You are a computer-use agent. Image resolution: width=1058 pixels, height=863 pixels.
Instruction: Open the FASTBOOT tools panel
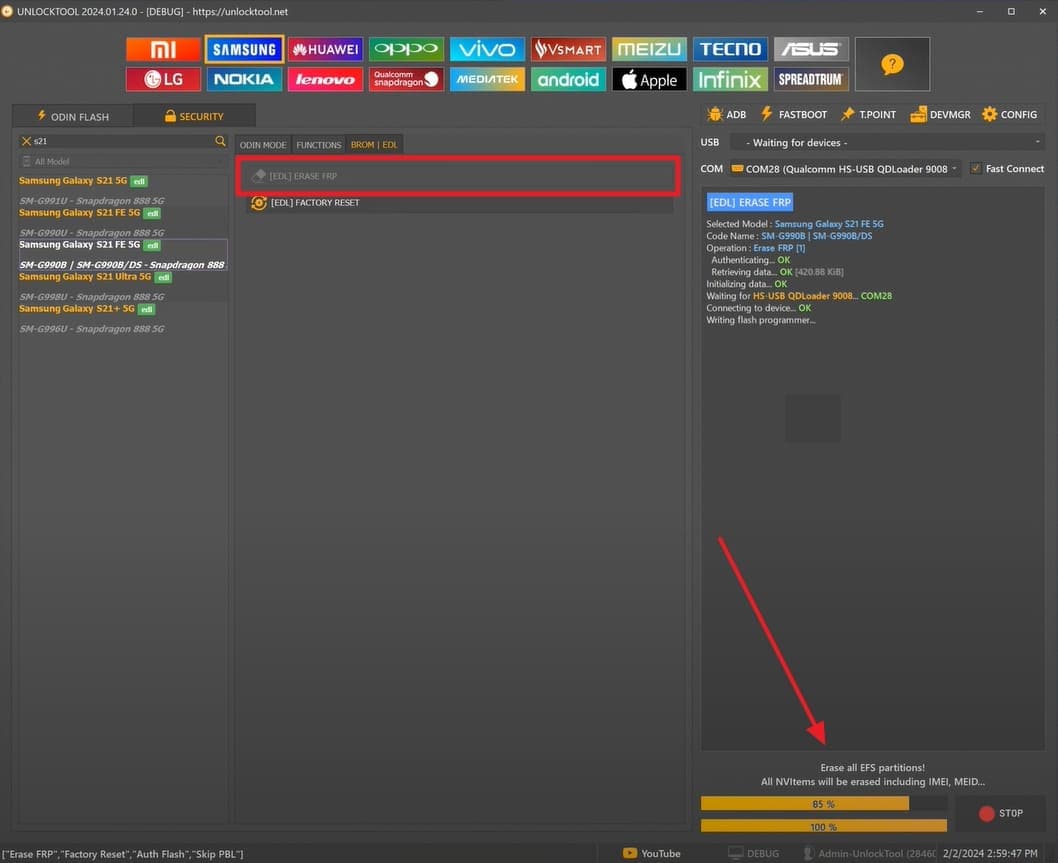tap(794, 115)
